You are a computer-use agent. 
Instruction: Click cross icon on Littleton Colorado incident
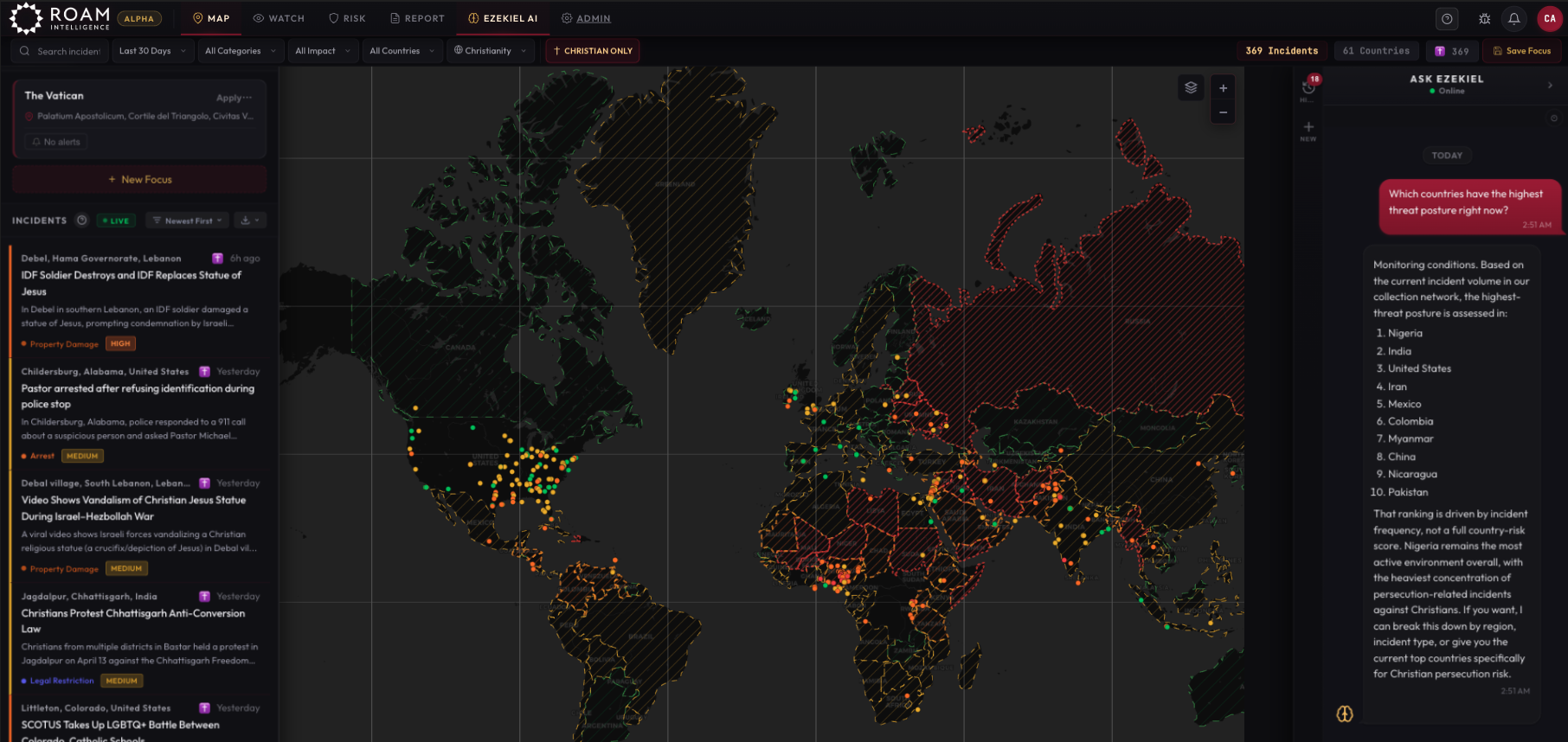click(204, 708)
